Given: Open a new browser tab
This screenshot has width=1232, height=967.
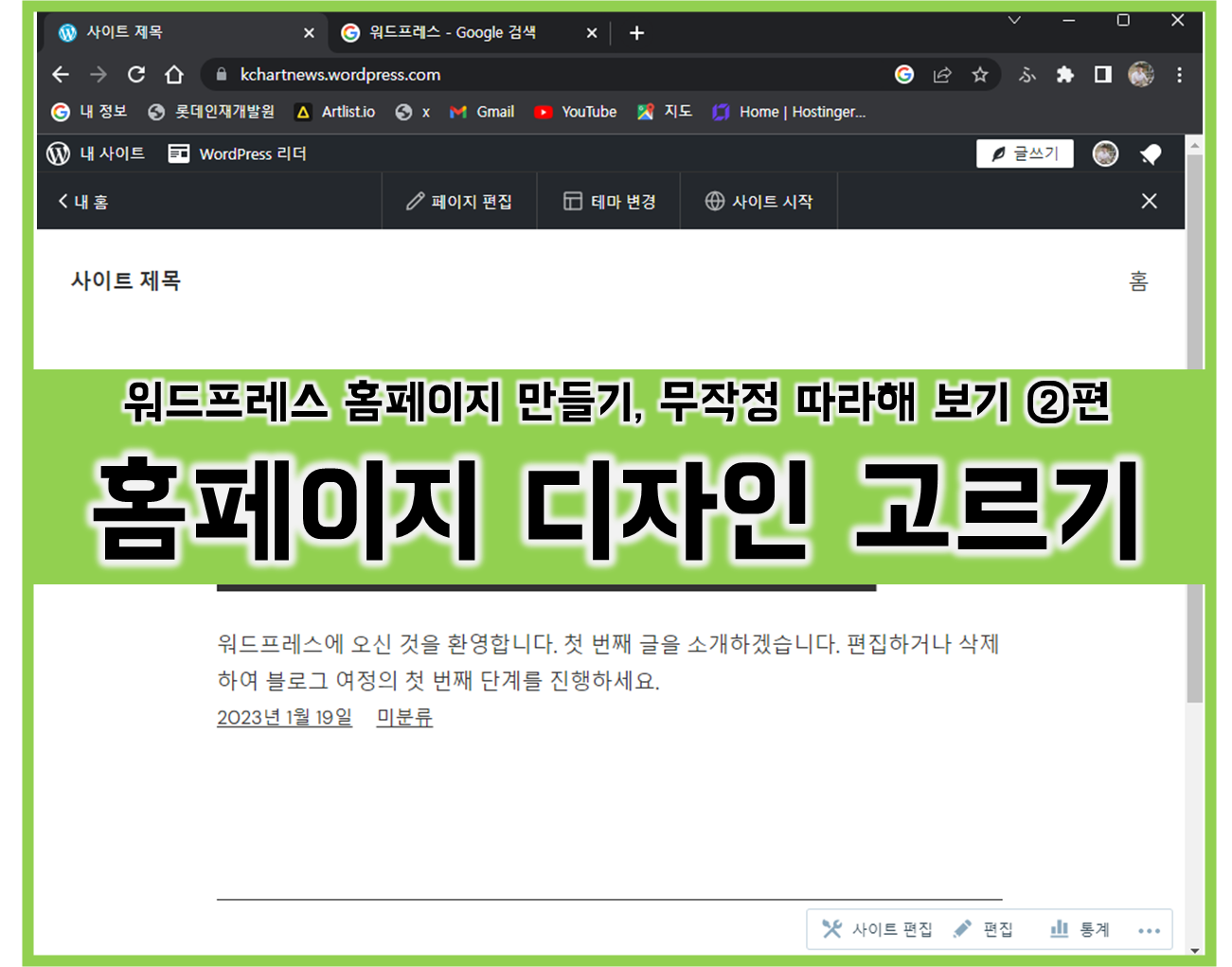Looking at the screenshot, I should pos(637,33).
